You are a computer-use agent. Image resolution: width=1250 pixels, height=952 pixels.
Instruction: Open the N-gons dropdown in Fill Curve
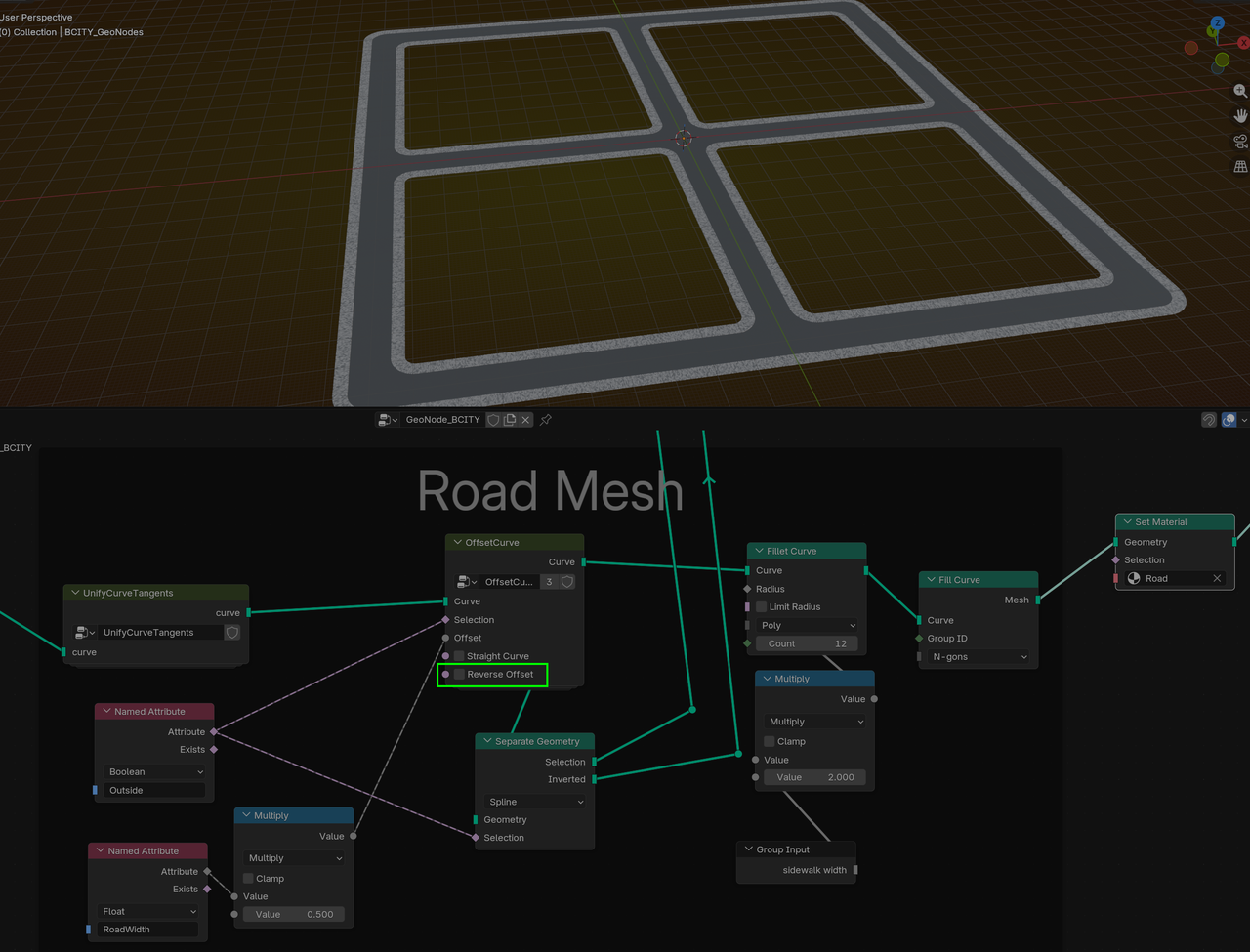(x=979, y=657)
